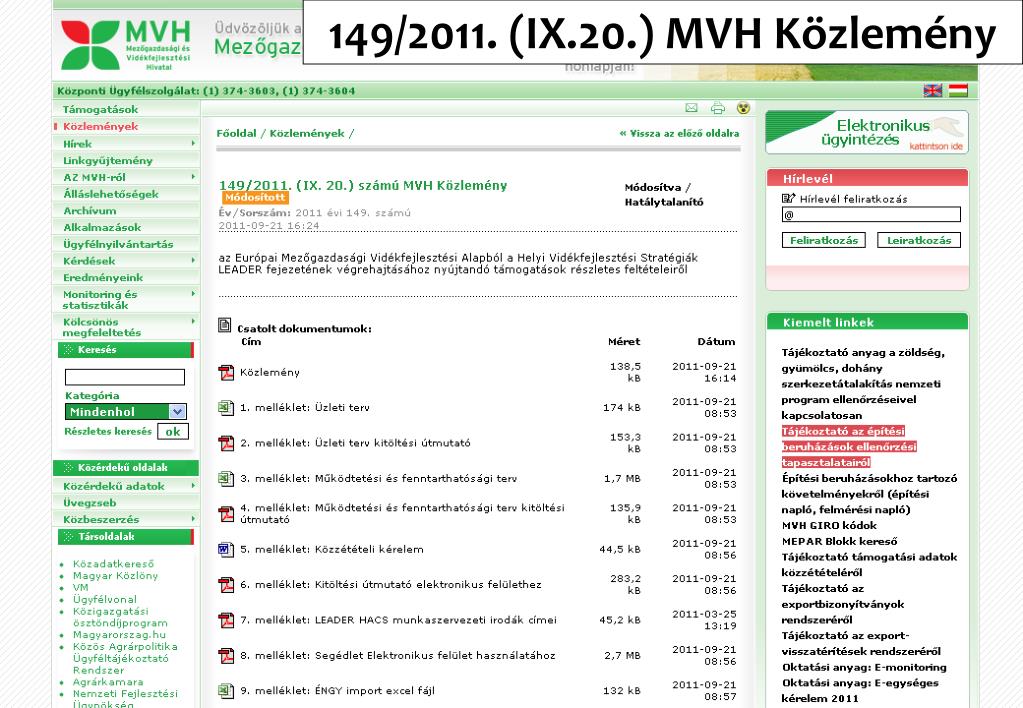Viewport: 1023px width, 708px height.
Task: Click the Elektronikus ügyintézés banner
Action: click(867, 132)
